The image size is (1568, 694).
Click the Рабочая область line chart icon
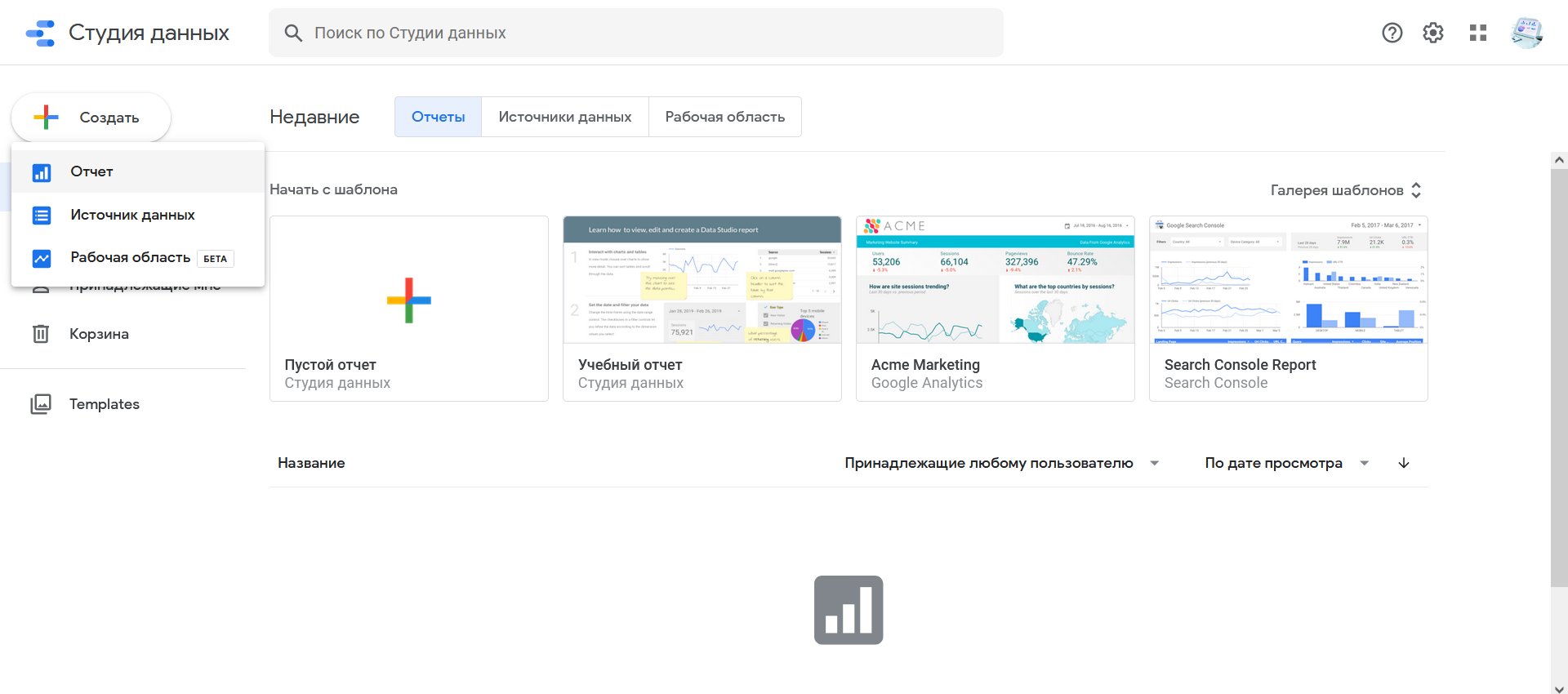[x=42, y=258]
